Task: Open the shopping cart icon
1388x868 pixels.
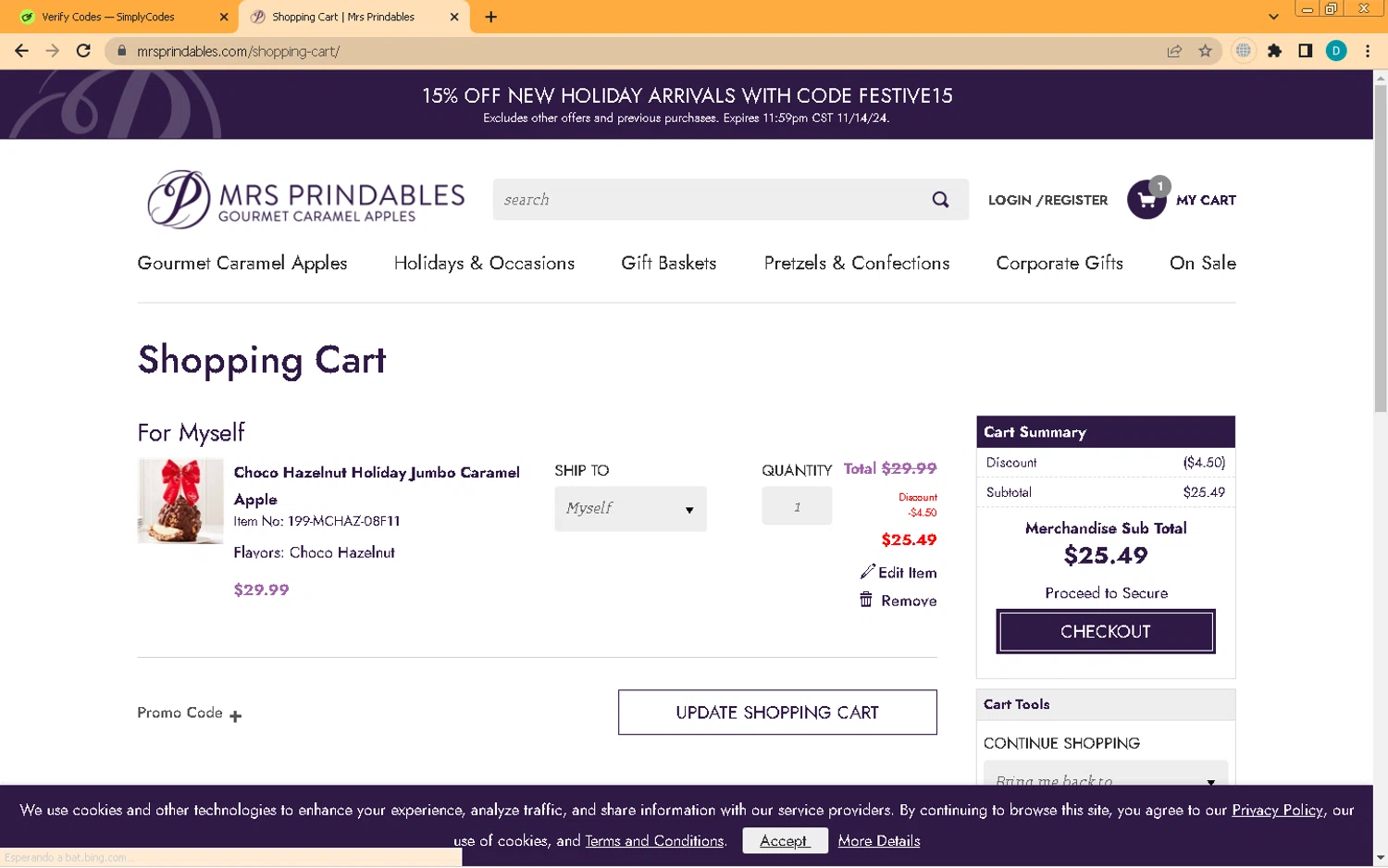Action: click(x=1146, y=200)
